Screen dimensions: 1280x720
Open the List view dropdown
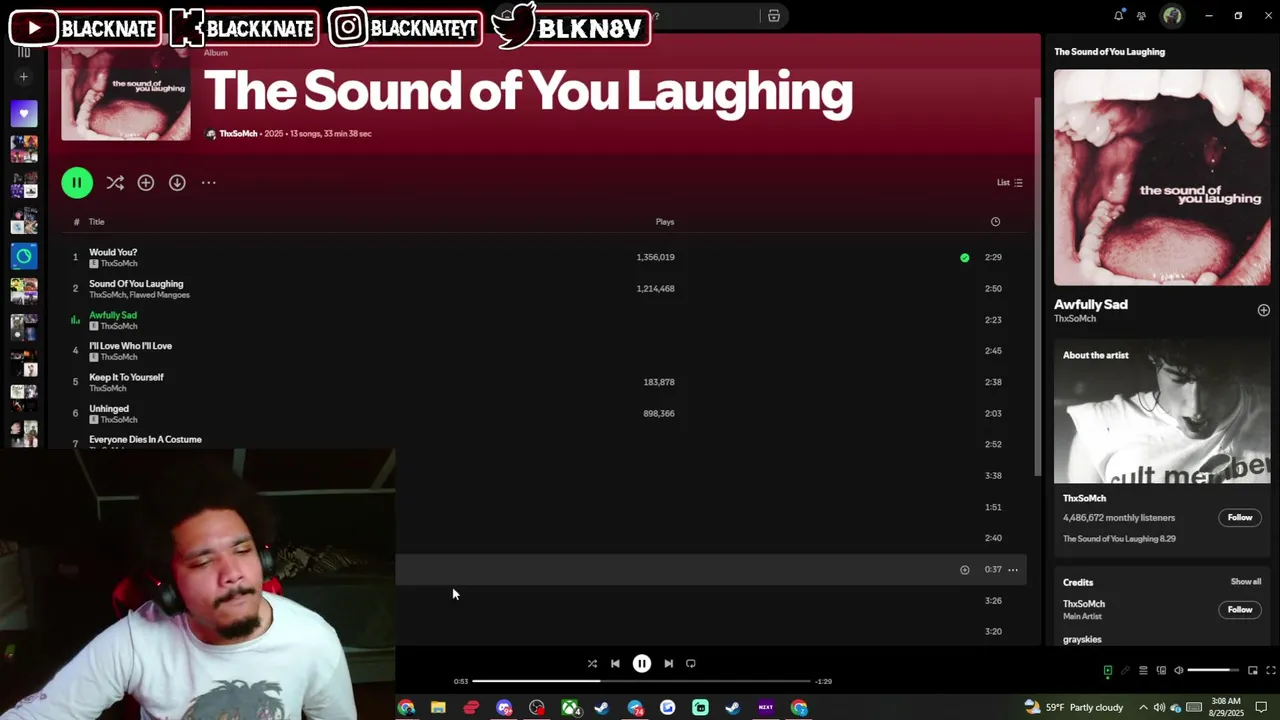pos(1009,183)
